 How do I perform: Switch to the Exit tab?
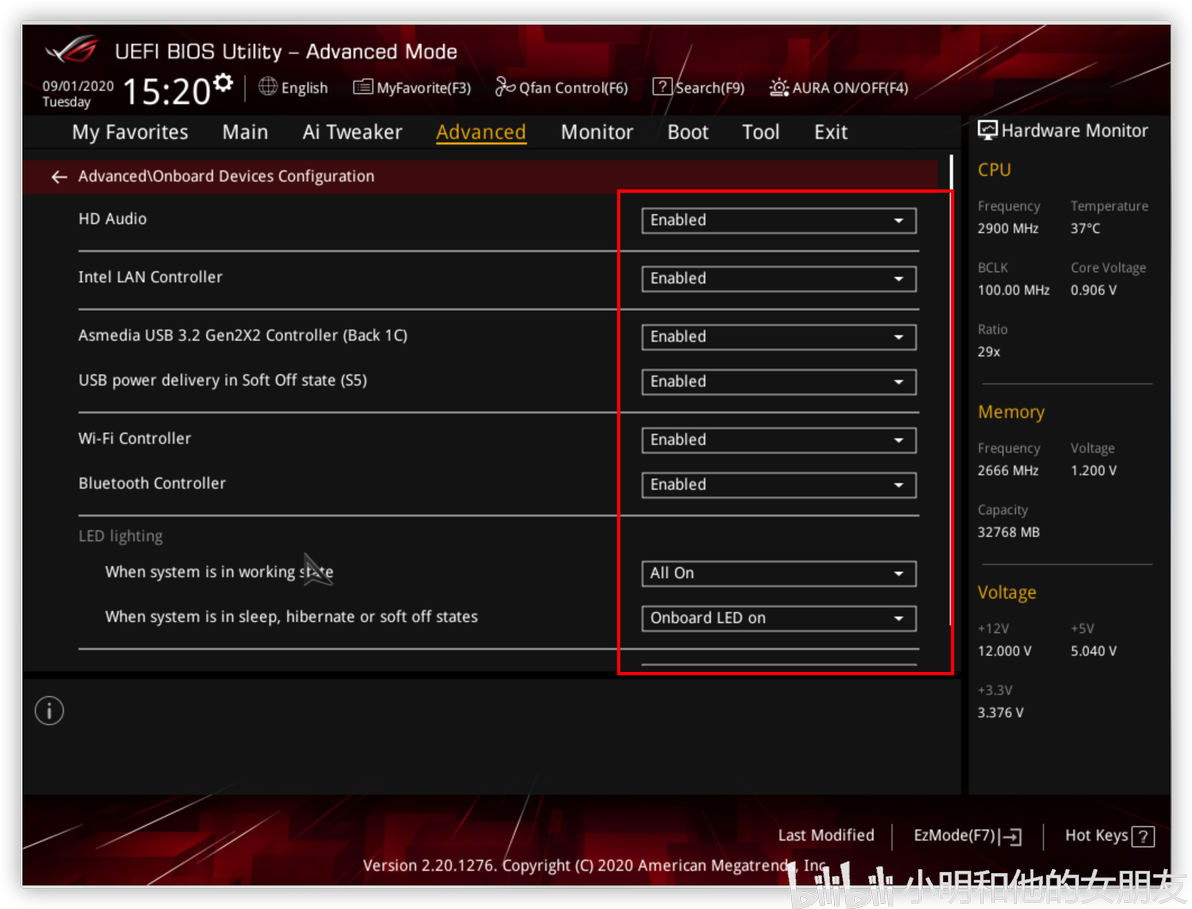click(x=831, y=132)
